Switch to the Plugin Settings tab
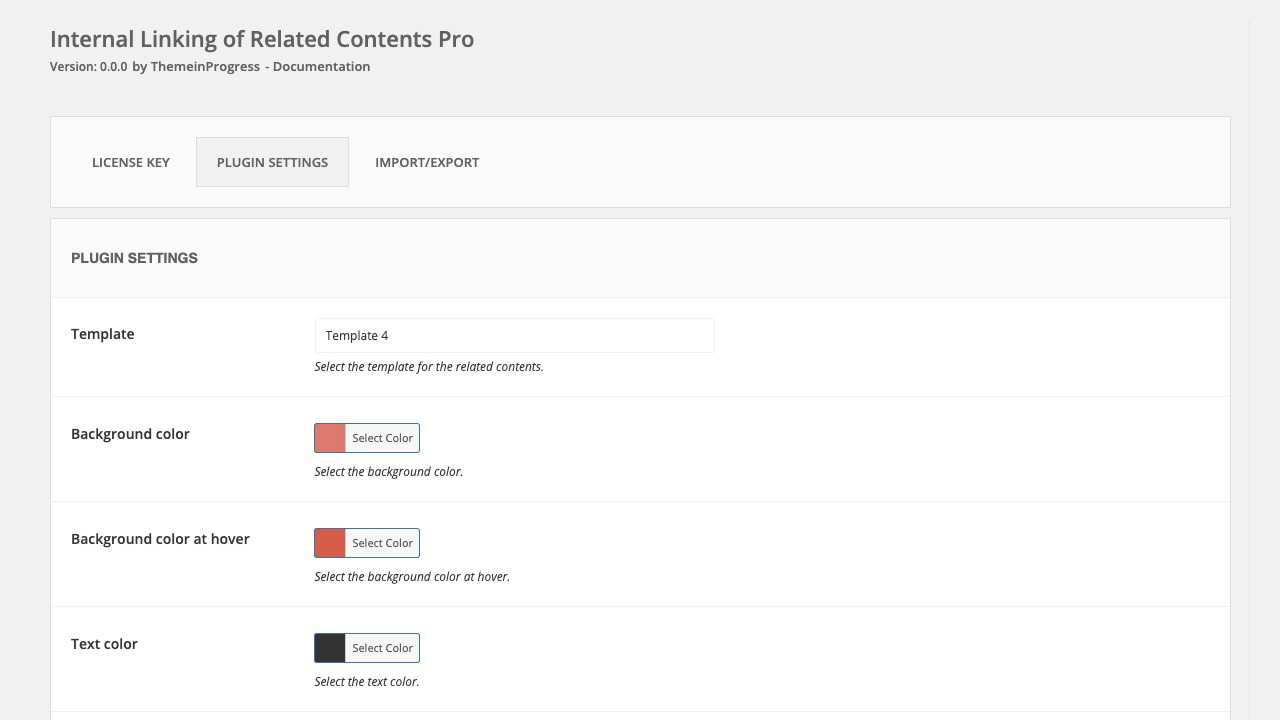The height and width of the screenshot is (720, 1280). 272,162
